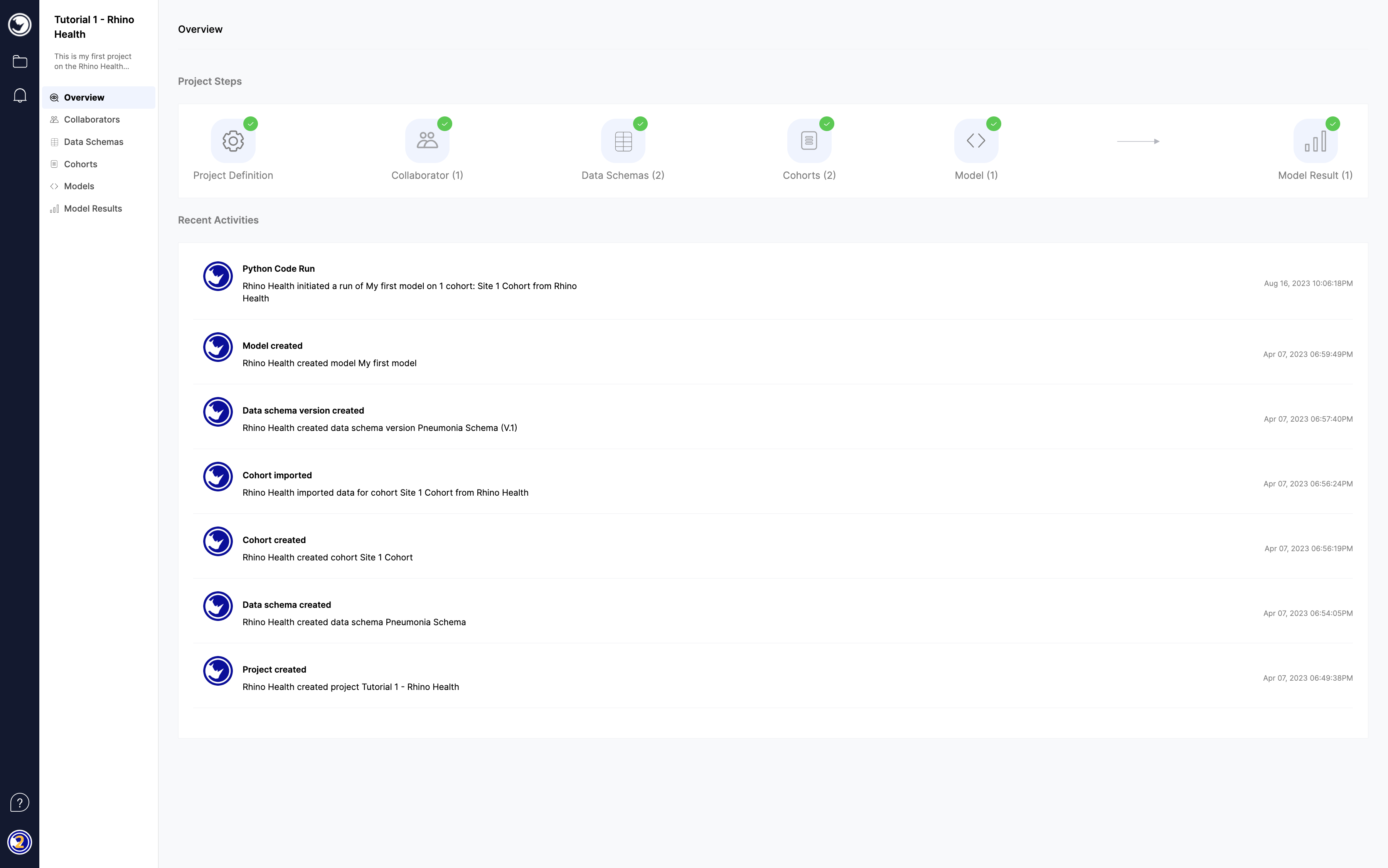Click the avatar beside Project created
Image resolution: width=1388 pixels, height=868 pixels.
pyautogui.click(x=218, y=671)
